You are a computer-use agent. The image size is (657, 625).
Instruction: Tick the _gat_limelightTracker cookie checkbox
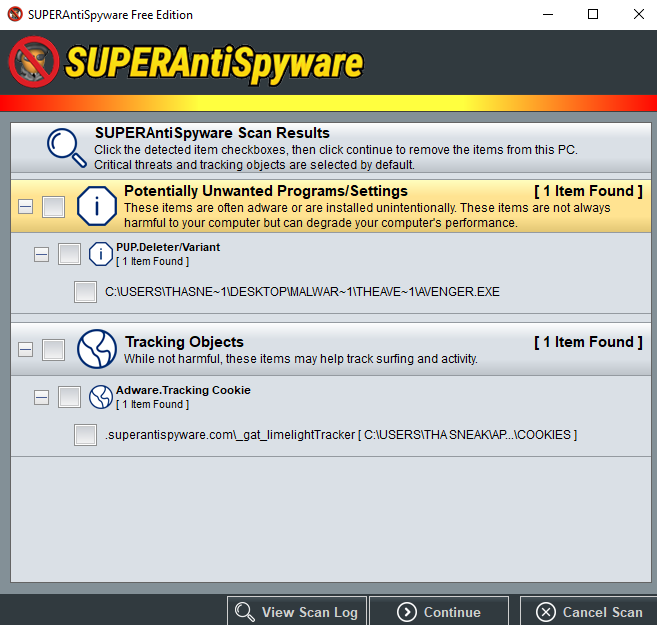(x=85, y=434)
